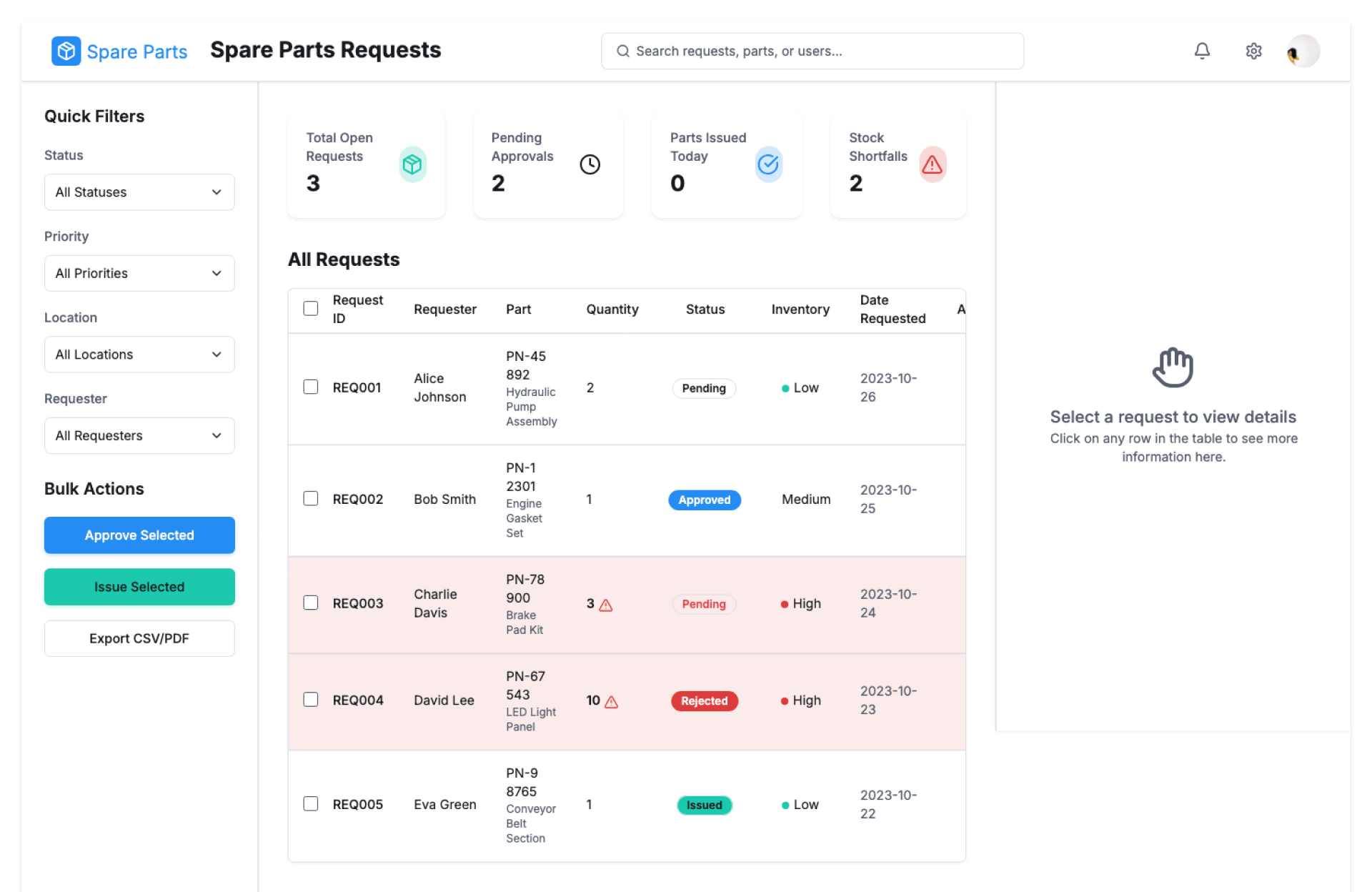Check the REQ001 row checkbox
This screenshot has height=892, width=1372.
[x=310, y=387]
